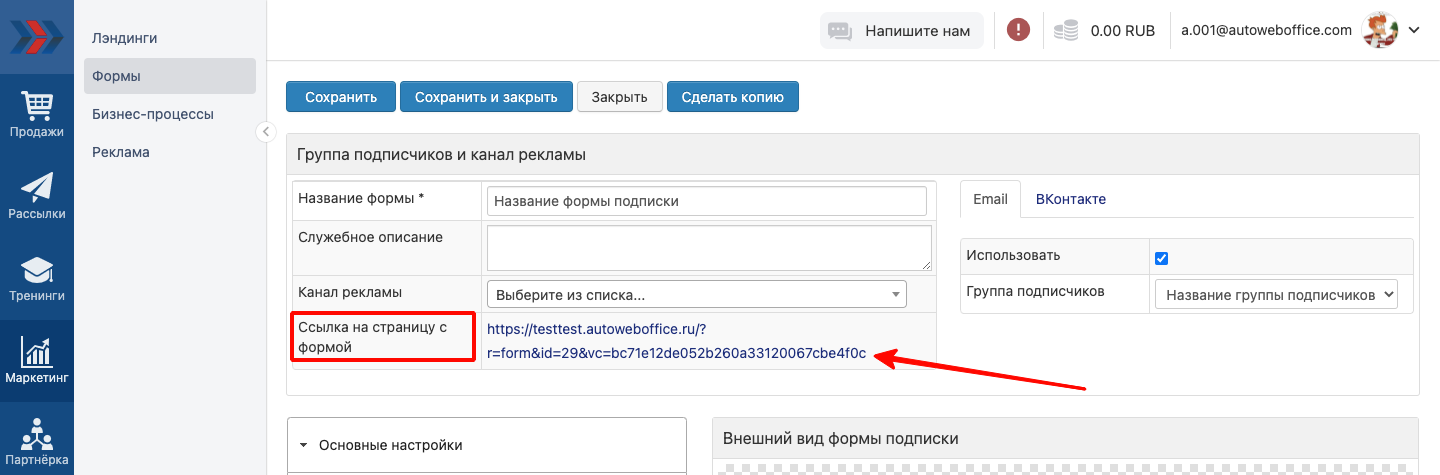This screenshot has width=1440, height=475.
Task: Switch to the ВКонтакте tab
Action: point(1070,199)
